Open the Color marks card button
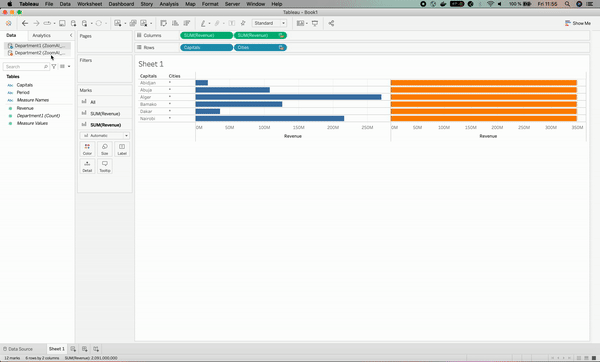This screenshot has width=600, height=362. coord(87,149)
